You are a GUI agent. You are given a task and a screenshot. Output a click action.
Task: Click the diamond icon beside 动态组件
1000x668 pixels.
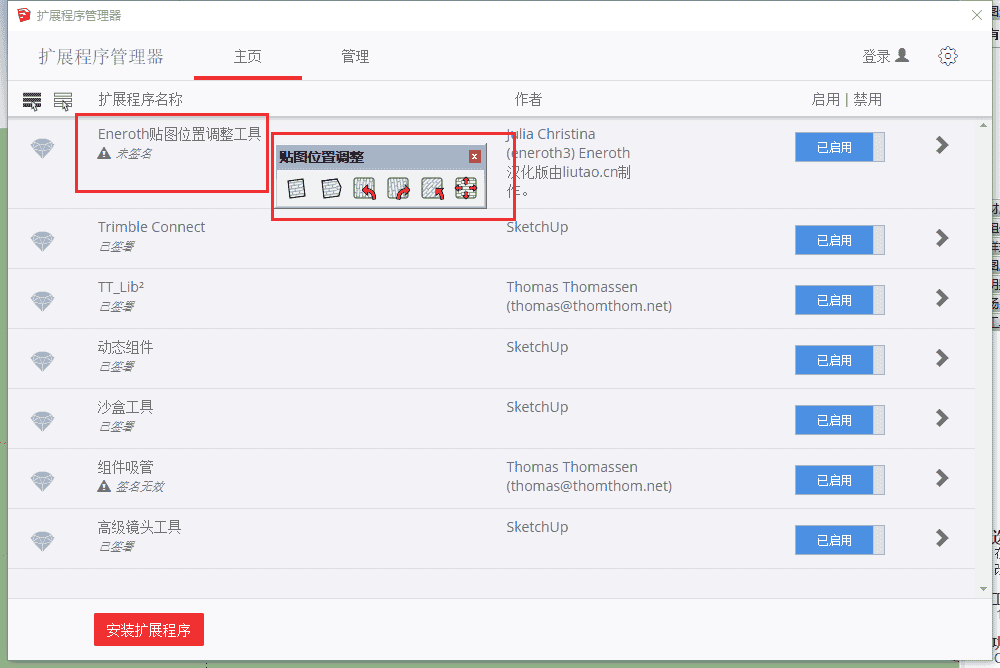tap(43, 360)
